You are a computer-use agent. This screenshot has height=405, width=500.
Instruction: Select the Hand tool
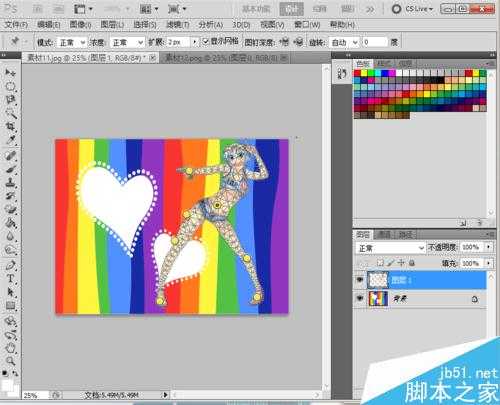coord(10,348)
